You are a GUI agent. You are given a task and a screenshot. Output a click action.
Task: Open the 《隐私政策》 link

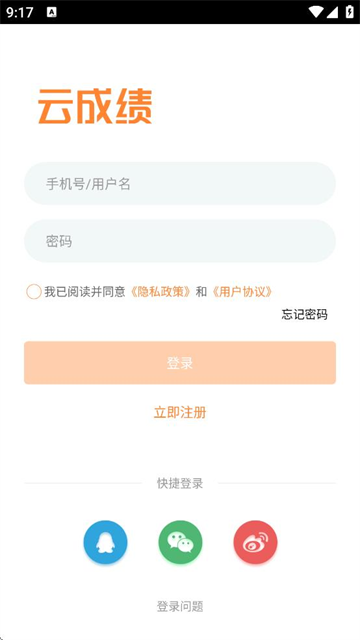coord(160,292)
